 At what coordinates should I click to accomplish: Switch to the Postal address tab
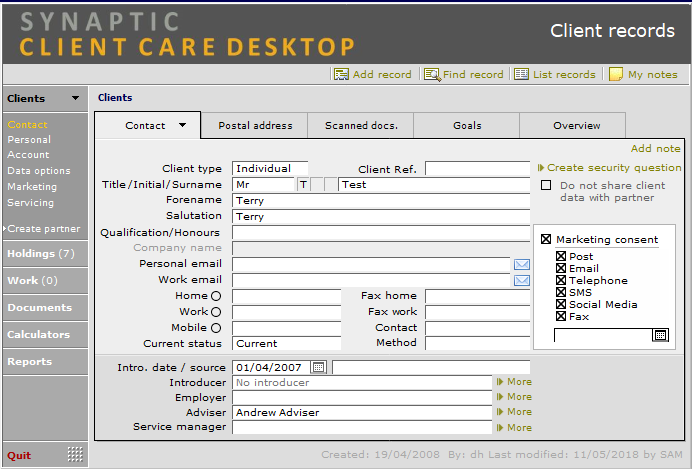pos(255,126)
